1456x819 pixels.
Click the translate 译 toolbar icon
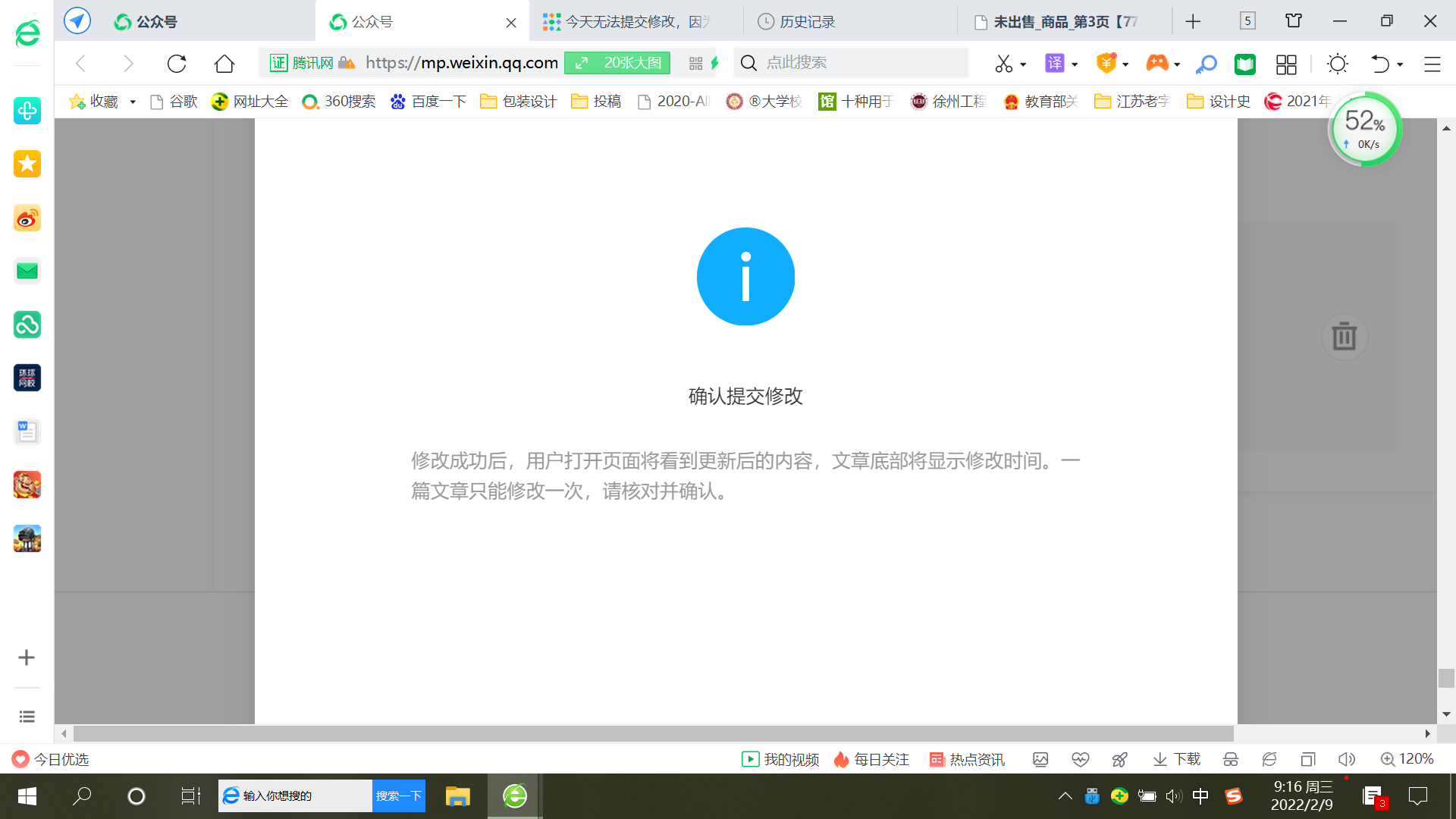[1055, 64]
